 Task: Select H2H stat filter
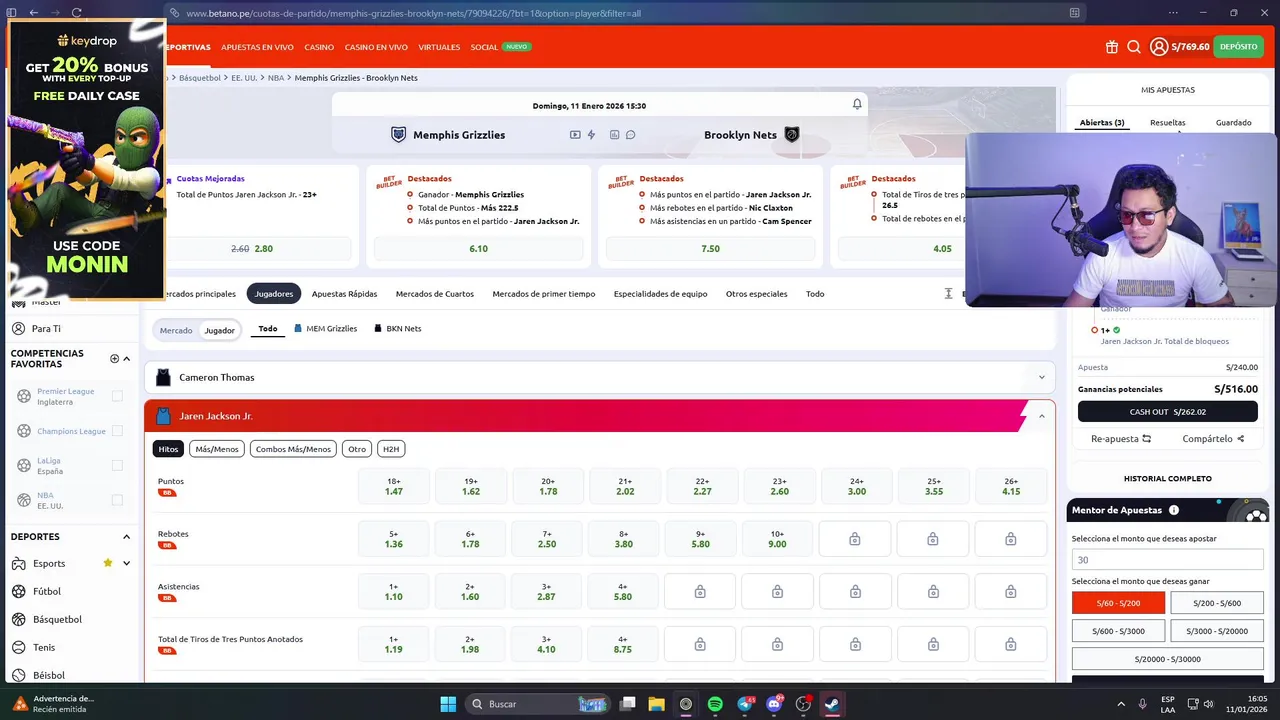tap(391, 449)
